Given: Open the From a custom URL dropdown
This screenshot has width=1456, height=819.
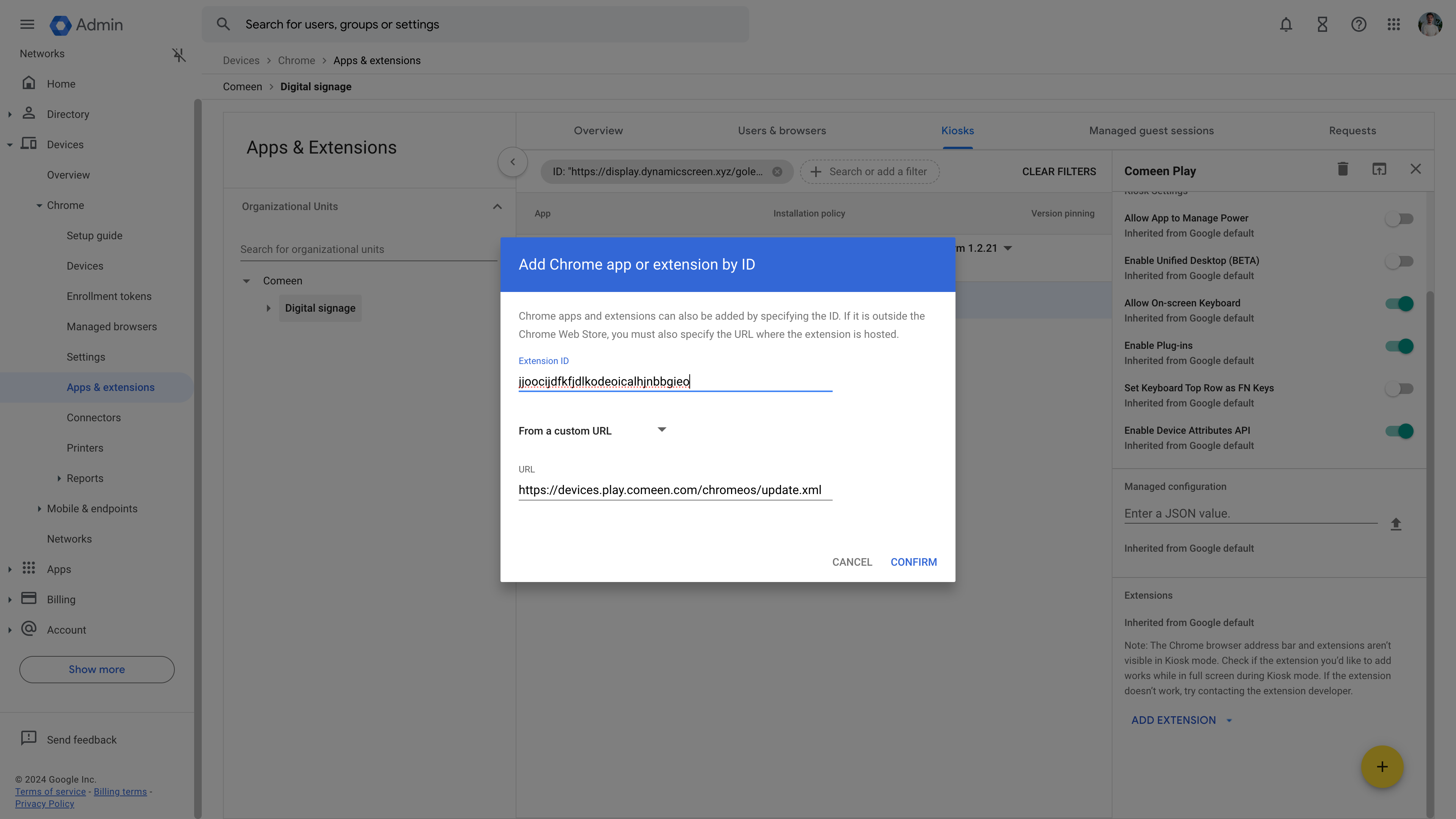Looking at the screenshot, I should click(593, 431).
